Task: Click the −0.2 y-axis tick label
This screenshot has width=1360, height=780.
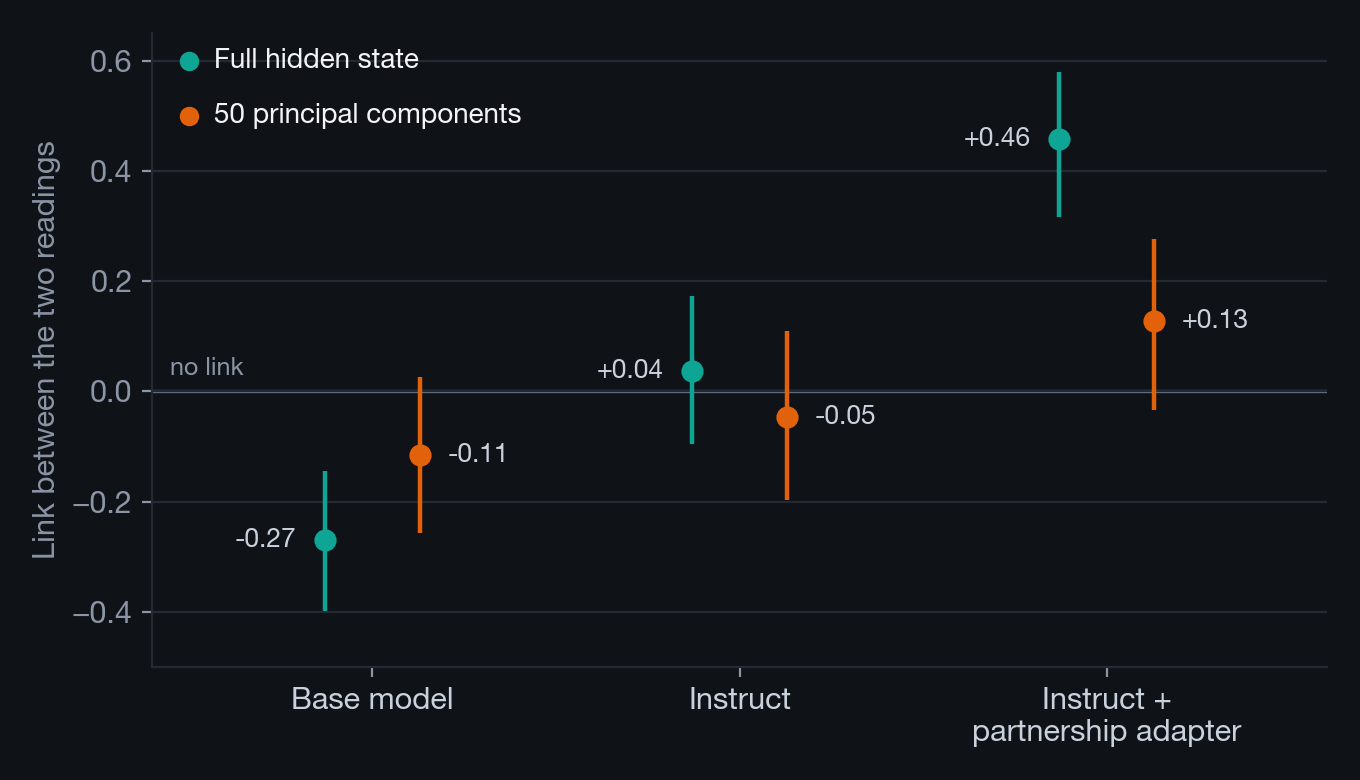Action: (103, 502)
